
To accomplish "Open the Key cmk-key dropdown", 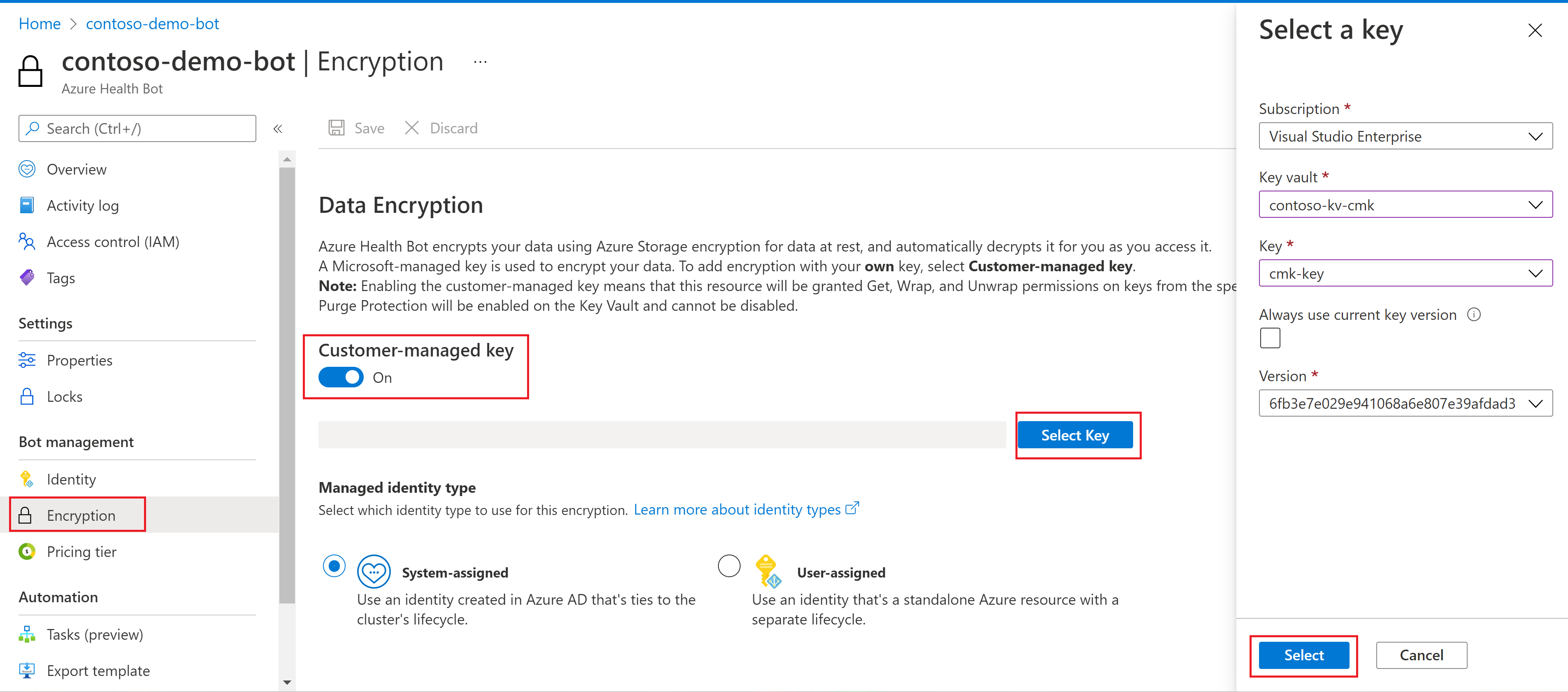I will [1405, 273].
